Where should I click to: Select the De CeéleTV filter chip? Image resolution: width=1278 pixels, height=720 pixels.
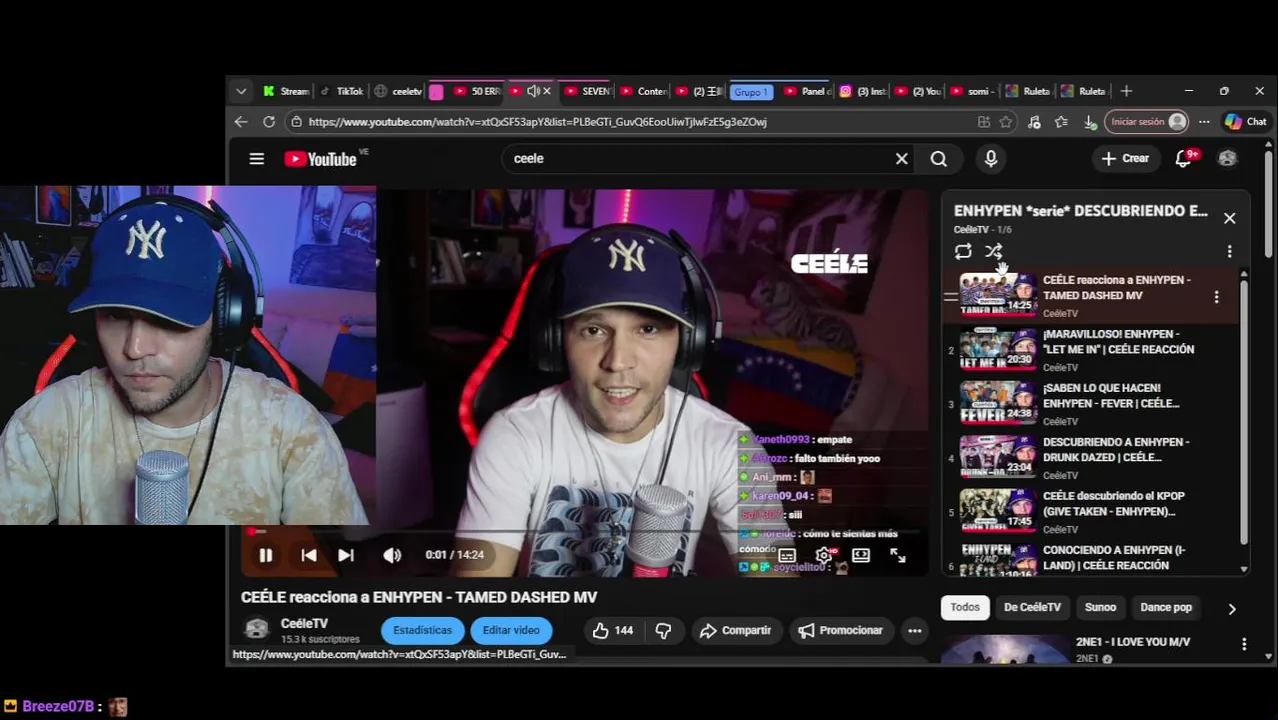coord(1032,607)
